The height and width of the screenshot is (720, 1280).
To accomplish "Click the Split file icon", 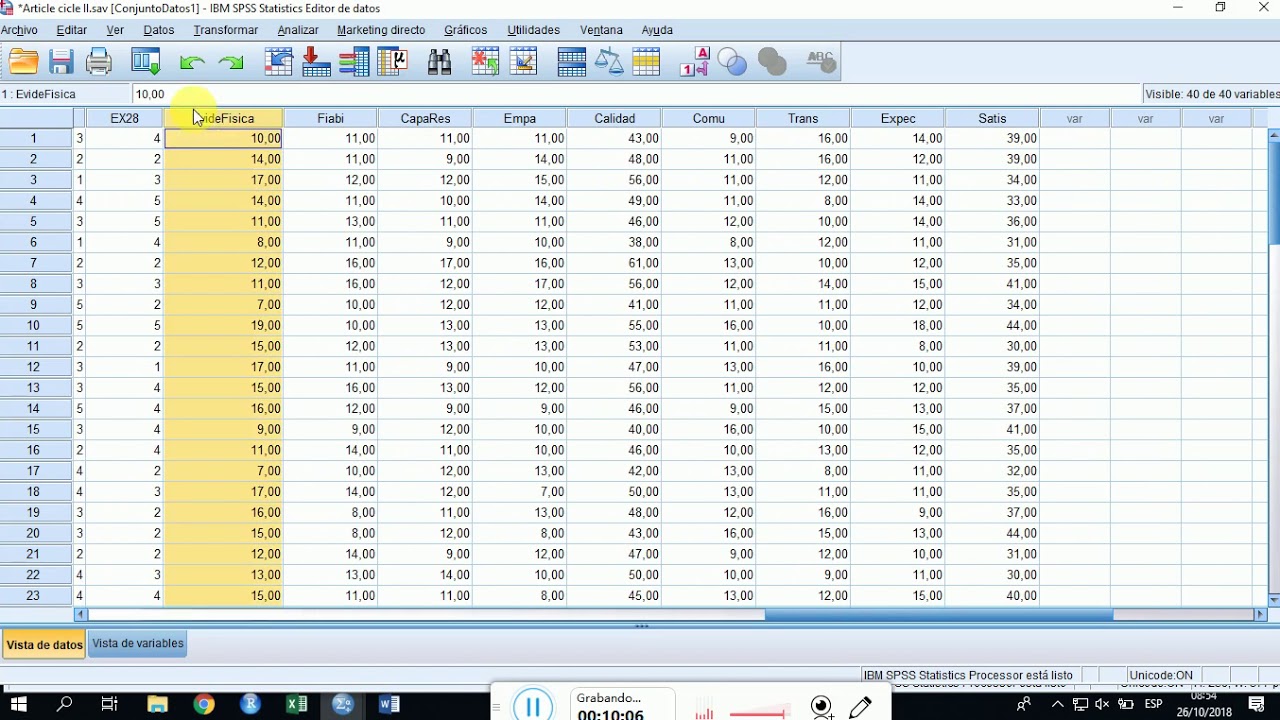I will 572,62.
